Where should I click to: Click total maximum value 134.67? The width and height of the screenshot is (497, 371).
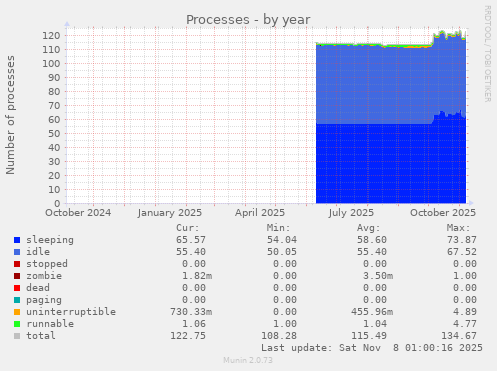(x=459, y=336)
